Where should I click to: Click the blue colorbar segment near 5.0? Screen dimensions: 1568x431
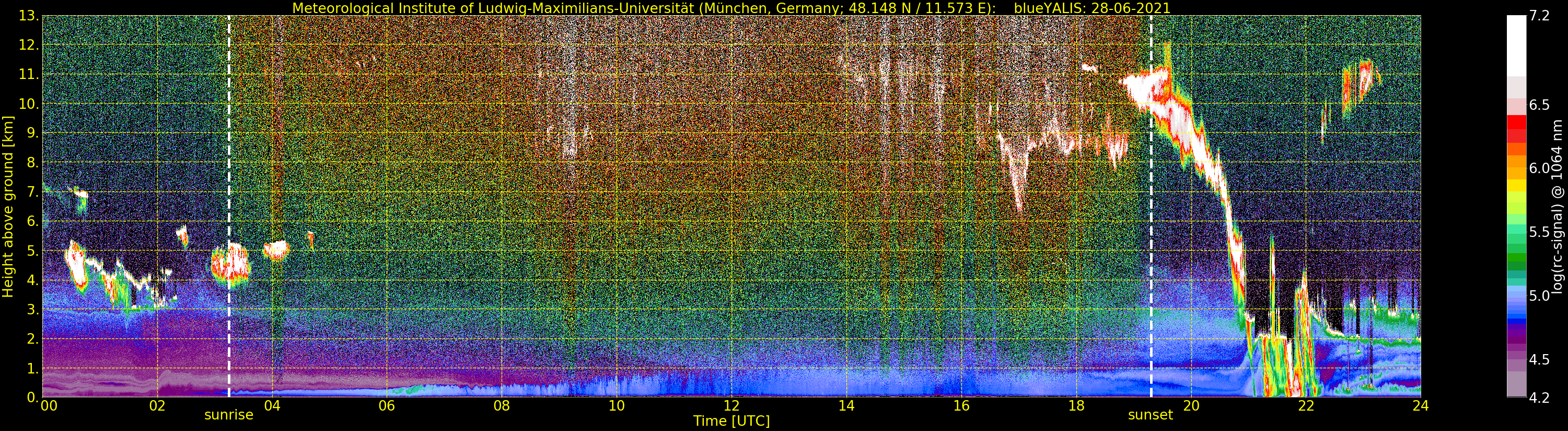[x=1516, y=296]
